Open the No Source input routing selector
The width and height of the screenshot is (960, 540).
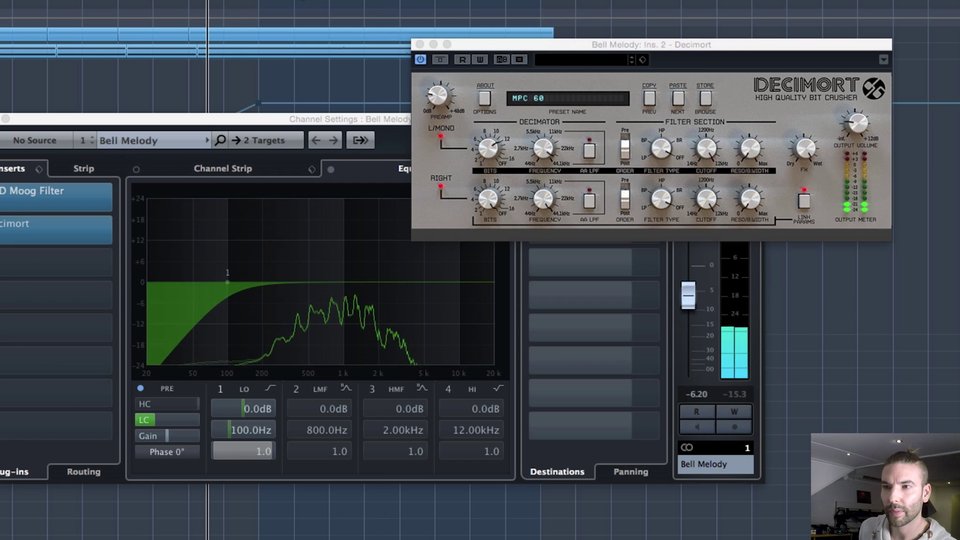[36, 140]
